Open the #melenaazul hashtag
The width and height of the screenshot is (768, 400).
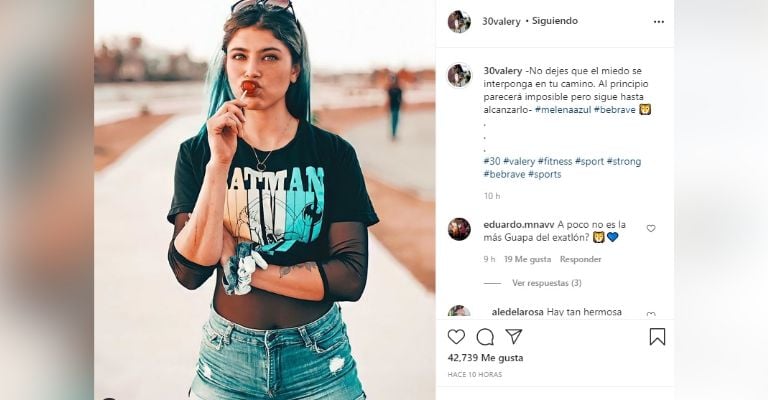click(x=562, y=110)
